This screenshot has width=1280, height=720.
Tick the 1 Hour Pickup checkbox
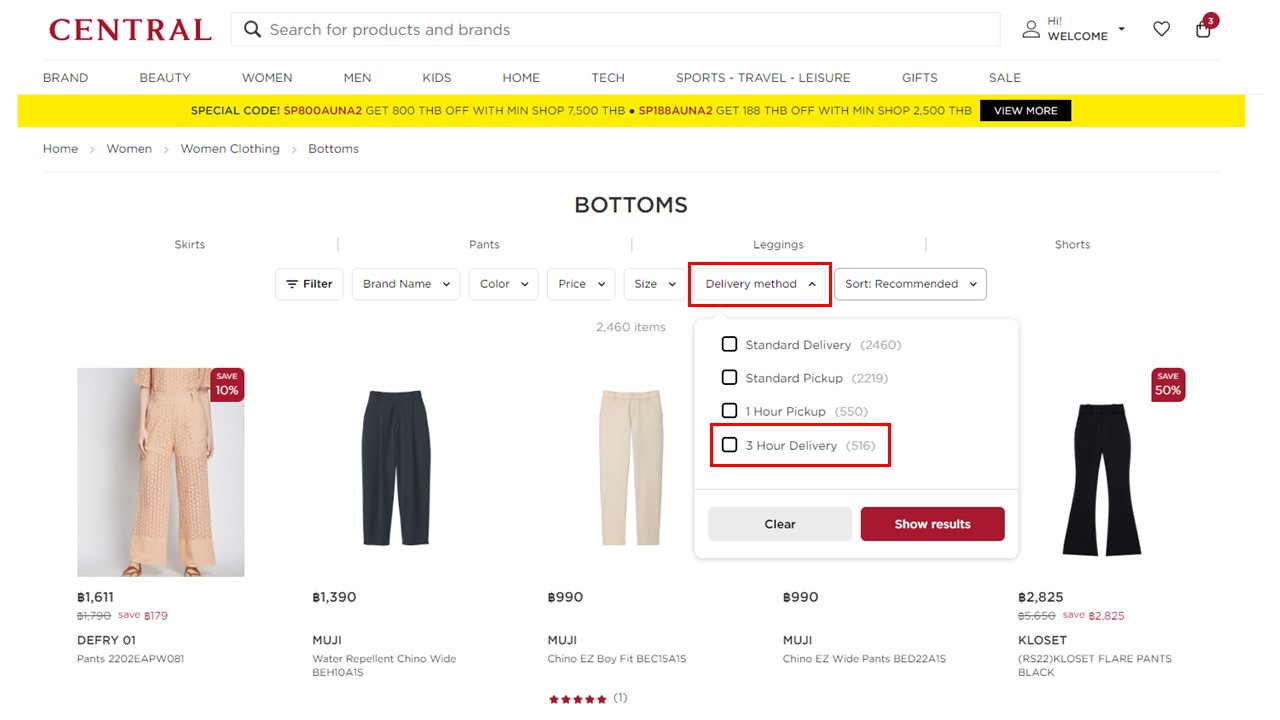pos(730,411)
